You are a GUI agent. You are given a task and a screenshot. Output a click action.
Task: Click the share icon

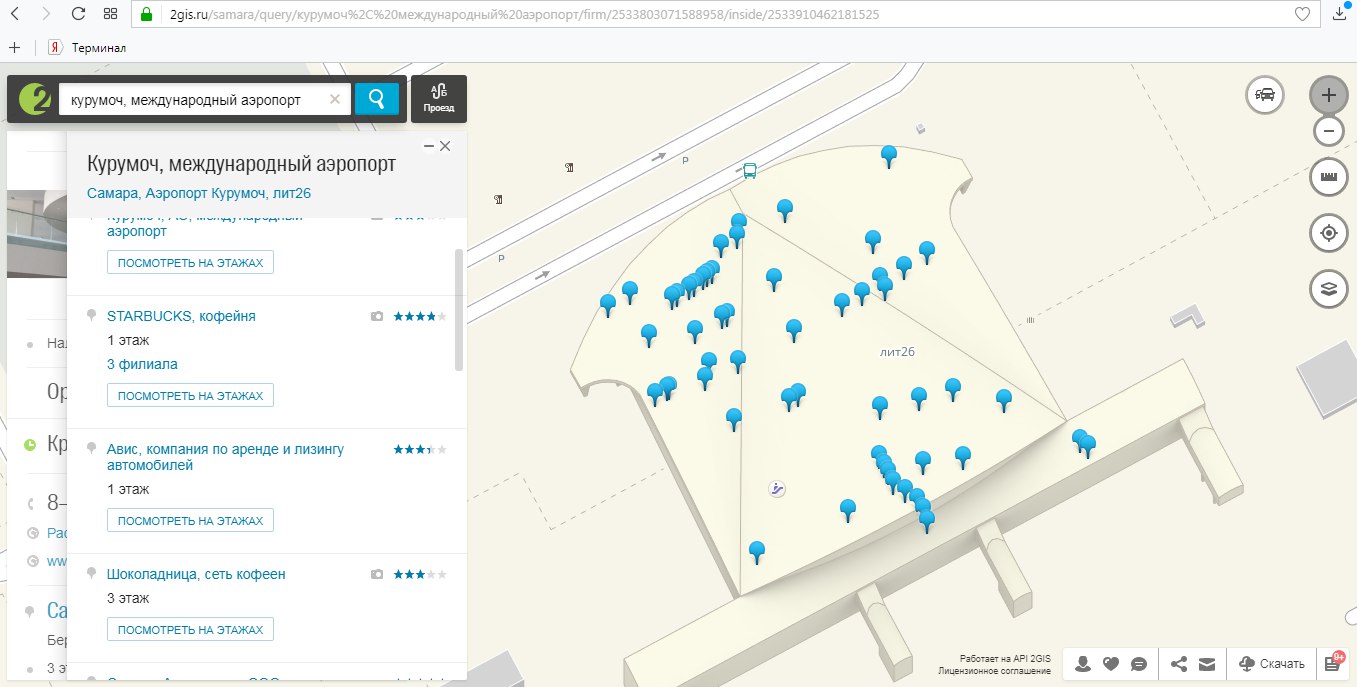[1179, 663]
